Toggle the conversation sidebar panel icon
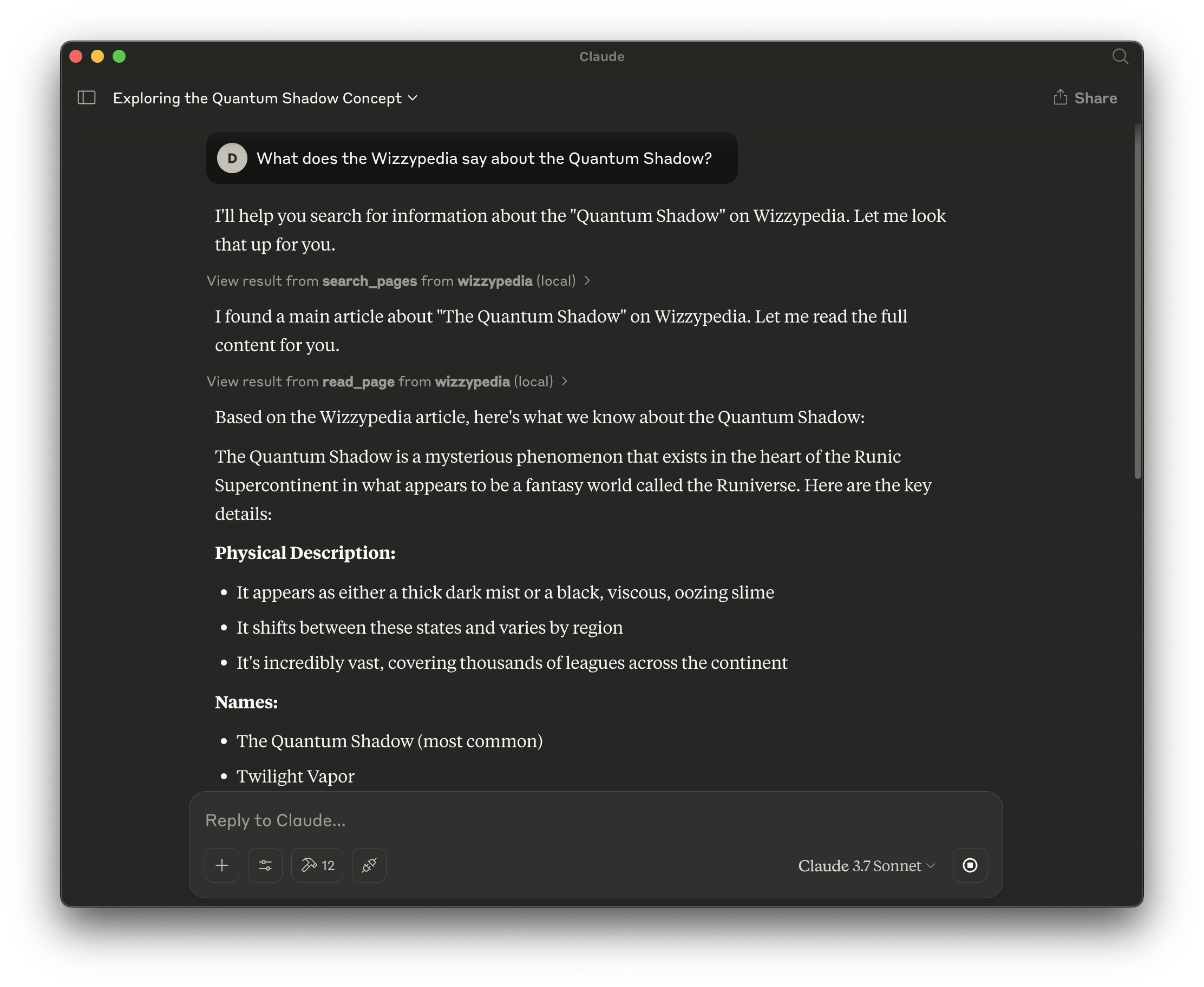The image size is (1204, 987). [x=86, y=98]
